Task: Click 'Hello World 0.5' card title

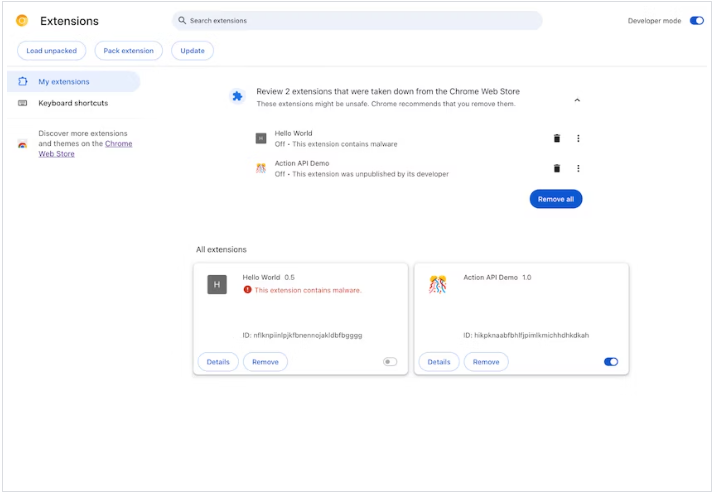Action: click(x=268, y=277)
